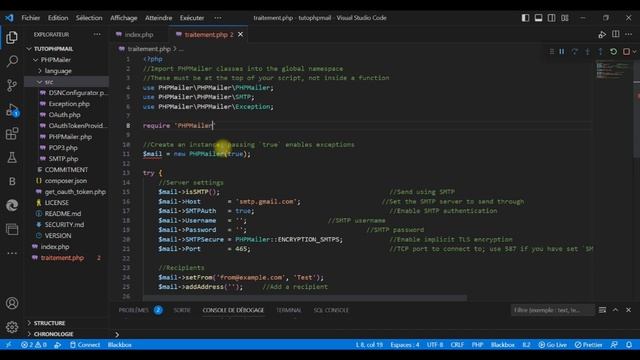
Task: Open the Blackbox B icon in activity bar
Action: tap(12, 181)
